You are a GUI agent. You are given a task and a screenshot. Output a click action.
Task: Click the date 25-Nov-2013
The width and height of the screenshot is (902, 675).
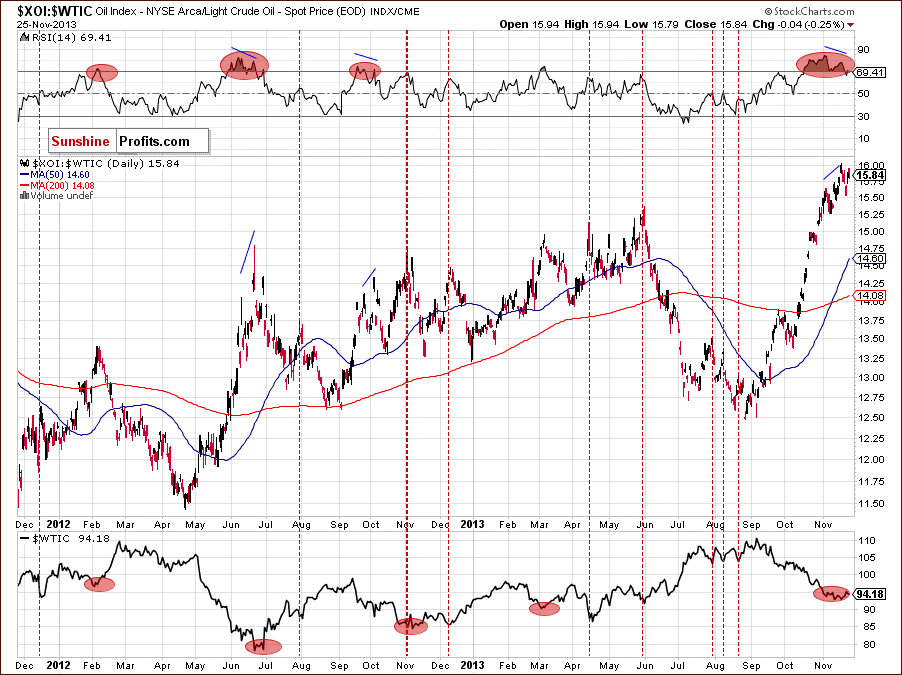47,25
